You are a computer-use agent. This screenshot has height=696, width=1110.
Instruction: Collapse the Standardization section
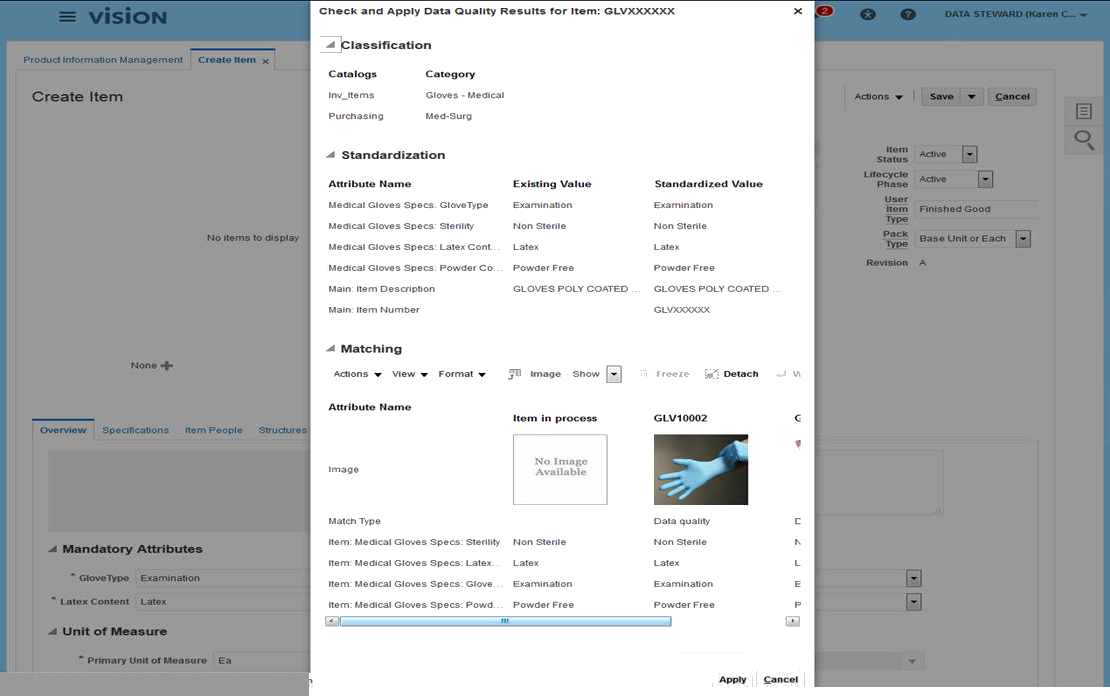[330, 154]
